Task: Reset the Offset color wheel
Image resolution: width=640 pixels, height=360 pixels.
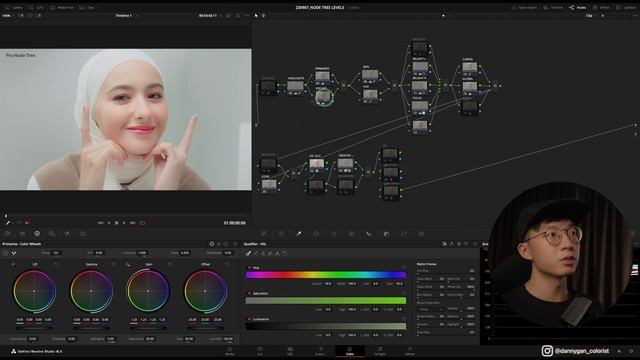Action: [x=227, y=264]
